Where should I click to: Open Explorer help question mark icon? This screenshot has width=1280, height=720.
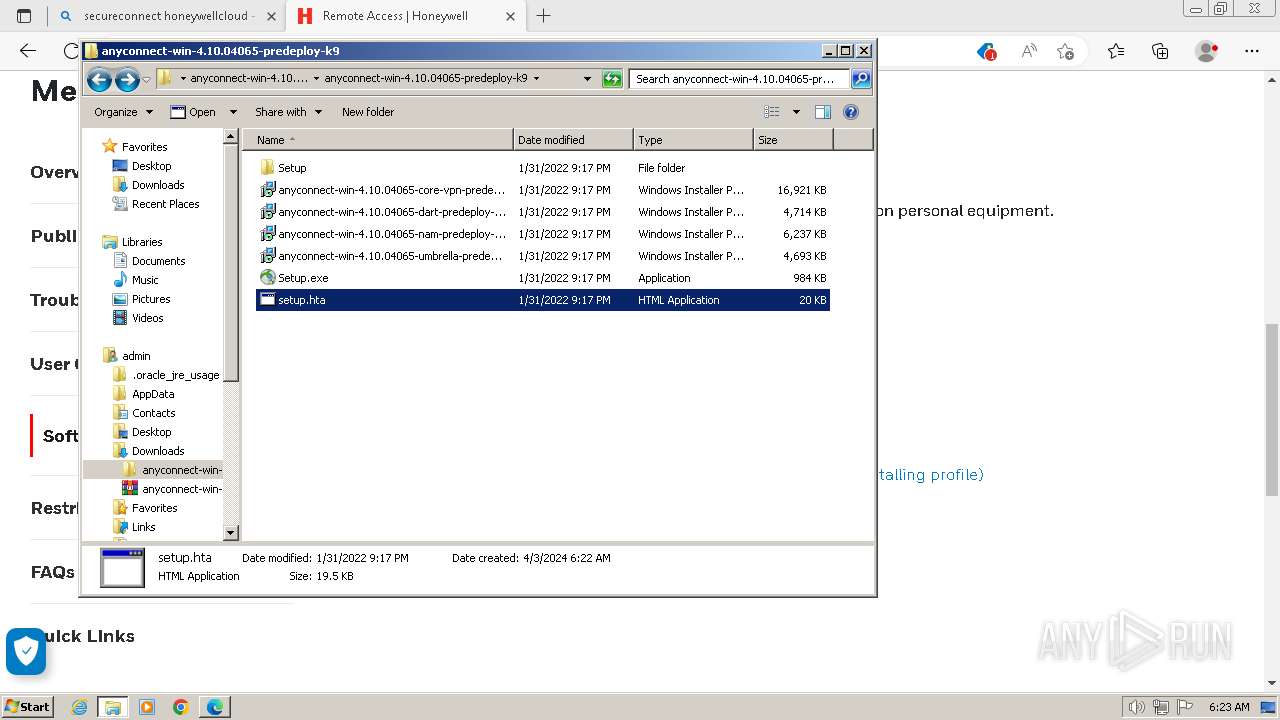(851, 112)
